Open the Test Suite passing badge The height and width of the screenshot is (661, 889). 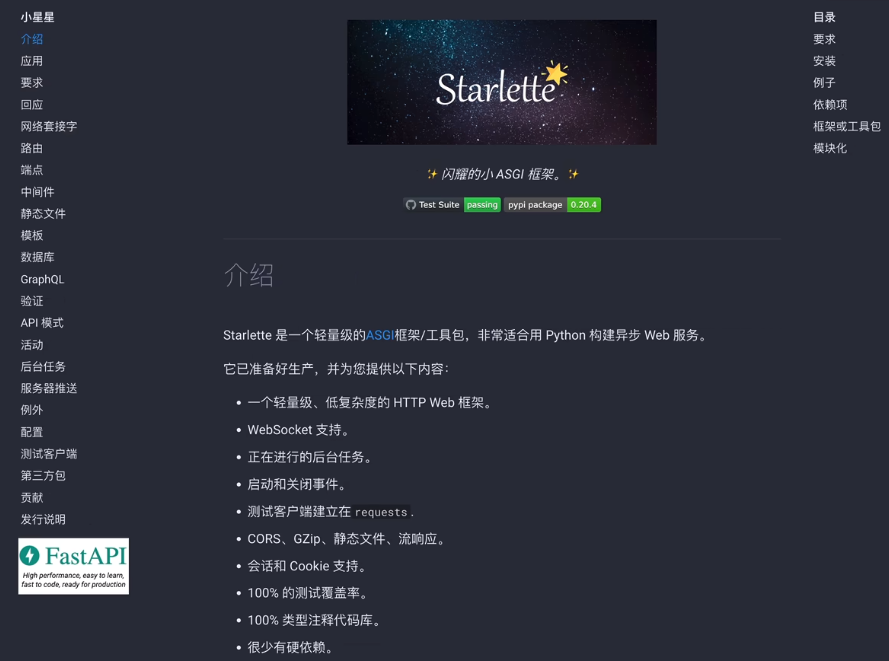click(x=452, y=205)
